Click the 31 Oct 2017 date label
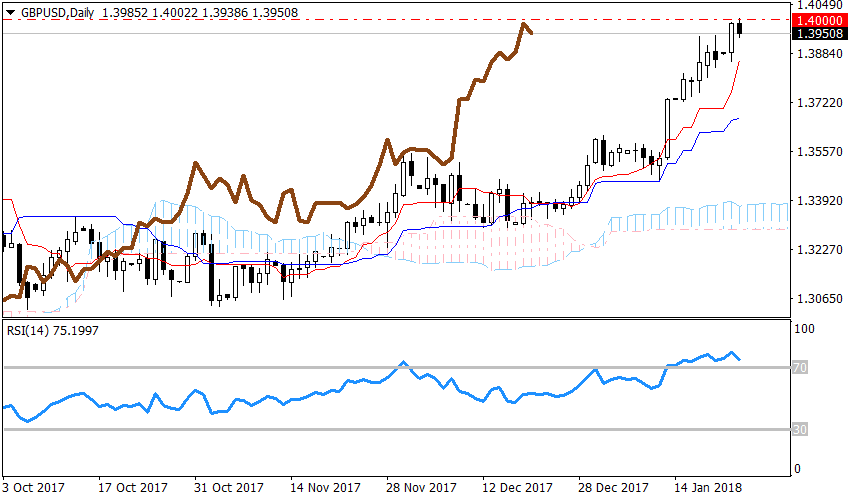 point(229,488)
